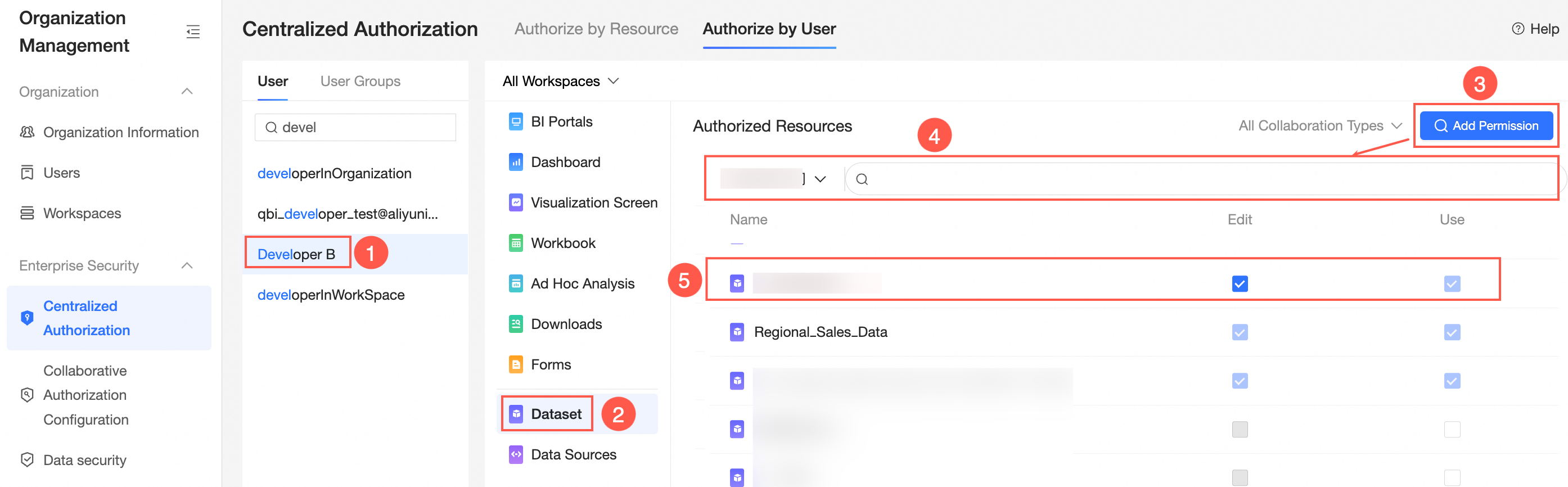Click the Forms icon
1568x487 pixels.
pos(516,364)
